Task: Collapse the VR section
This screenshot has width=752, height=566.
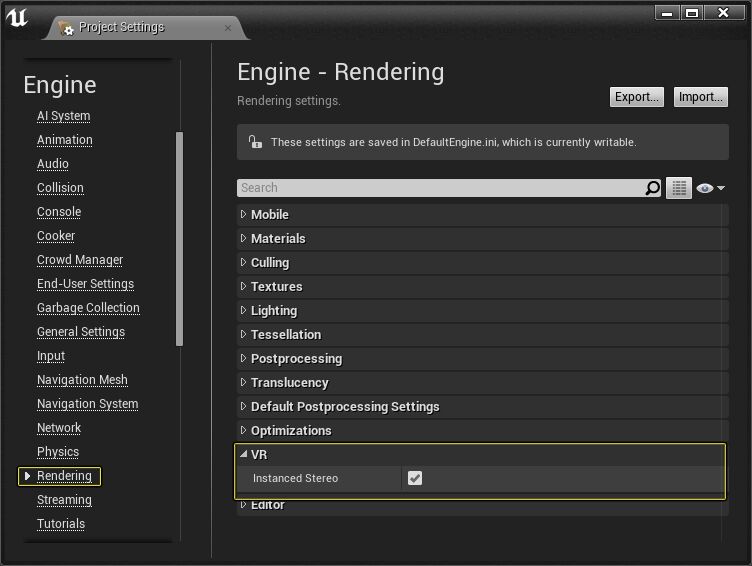Action: (x=258, y=455)
